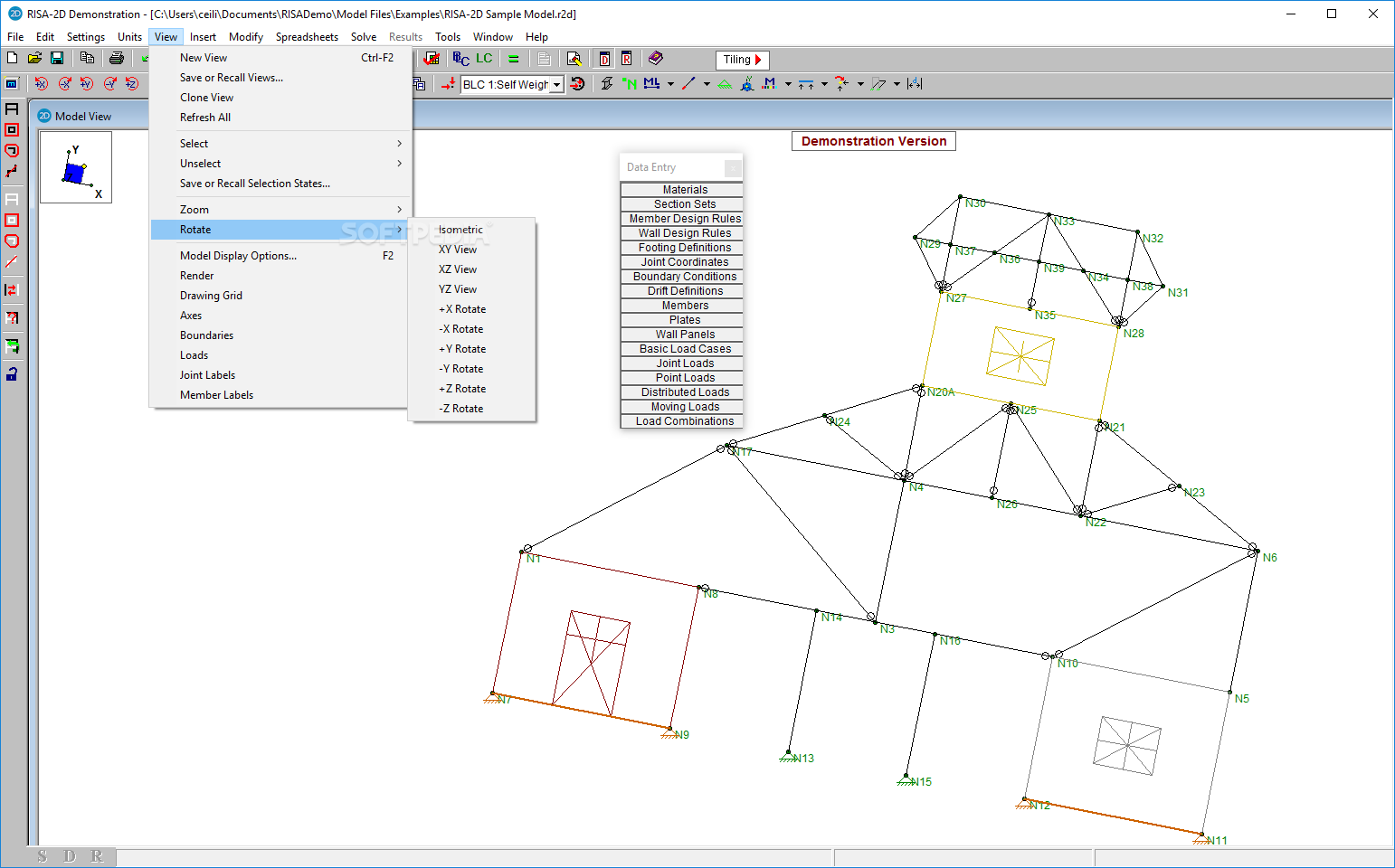This screenshot has height=868, width=1395.
Task: Choose -Z Rotate from the Rotate submenu
Action: (472, 409)
